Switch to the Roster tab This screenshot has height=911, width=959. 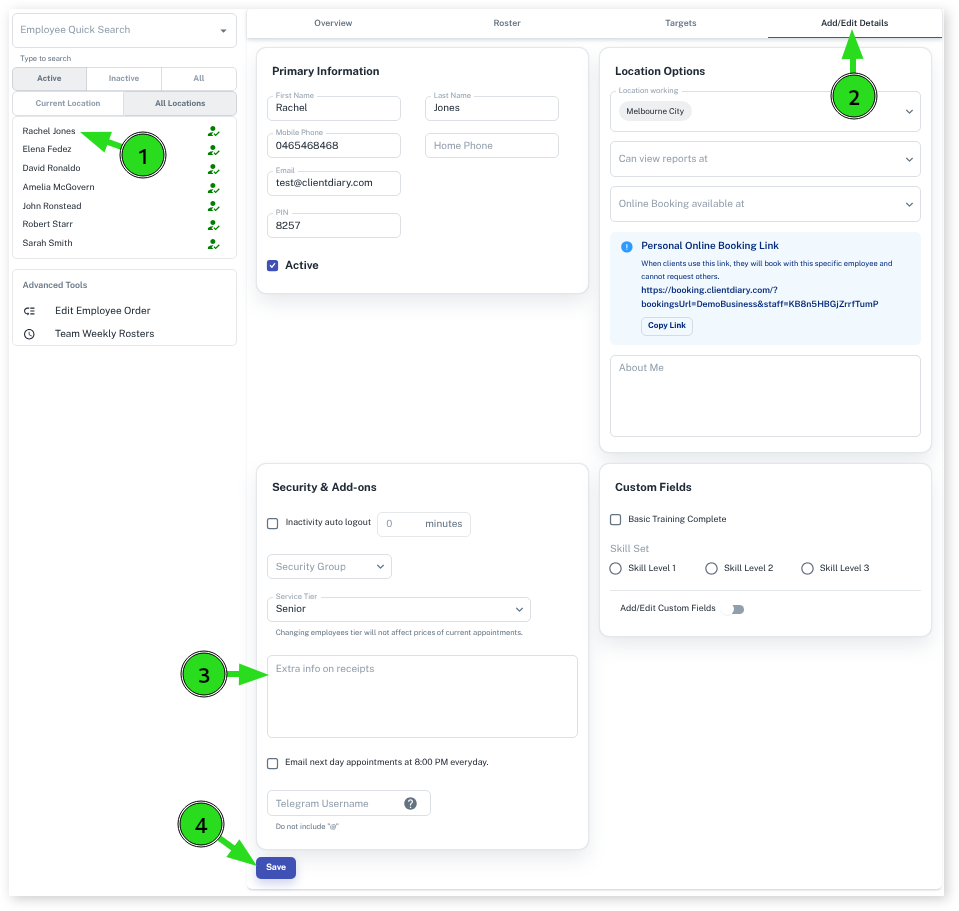(507, 23)
